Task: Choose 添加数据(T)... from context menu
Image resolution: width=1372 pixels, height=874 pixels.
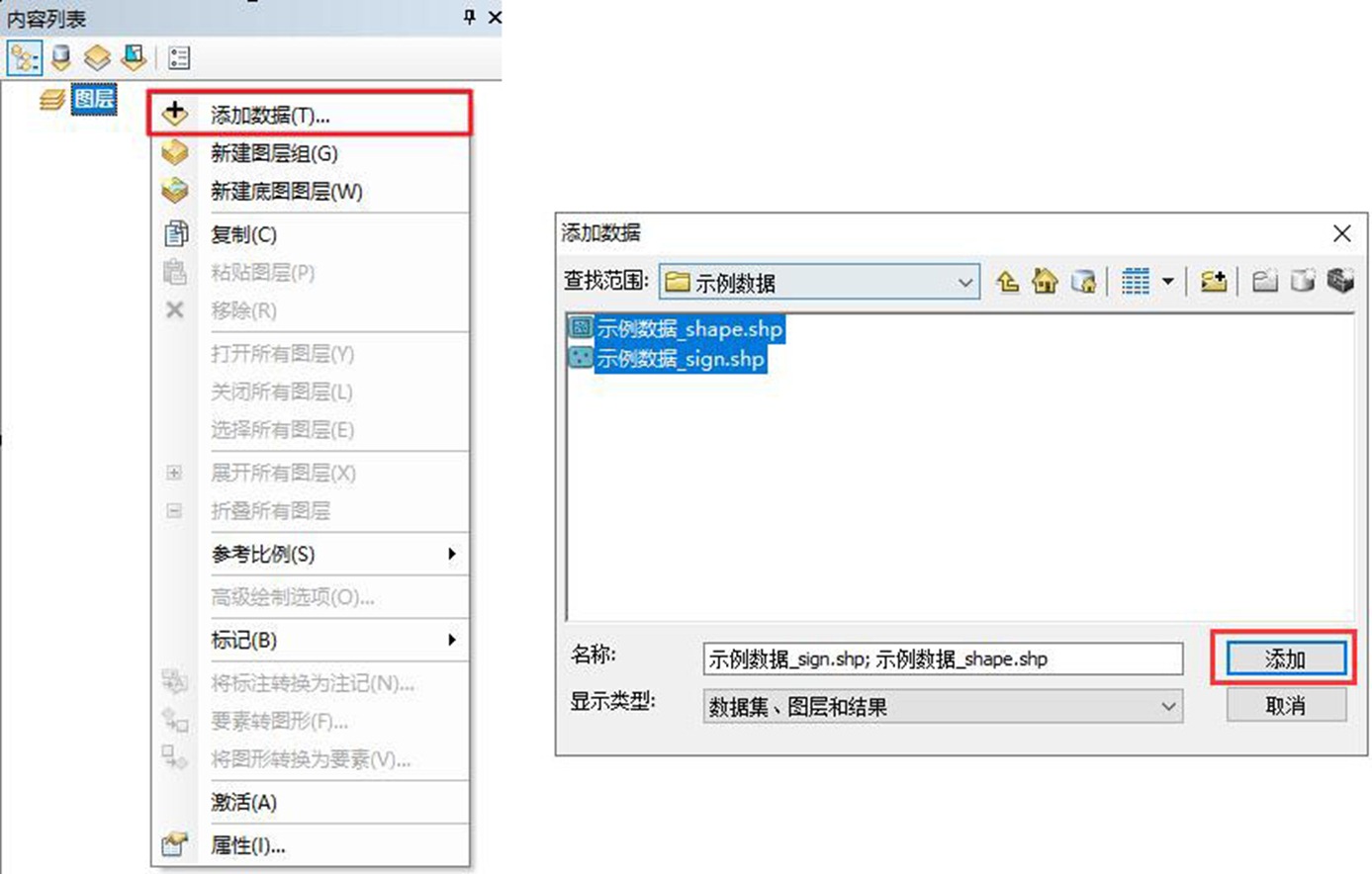Action: click(x=270, y=115)
